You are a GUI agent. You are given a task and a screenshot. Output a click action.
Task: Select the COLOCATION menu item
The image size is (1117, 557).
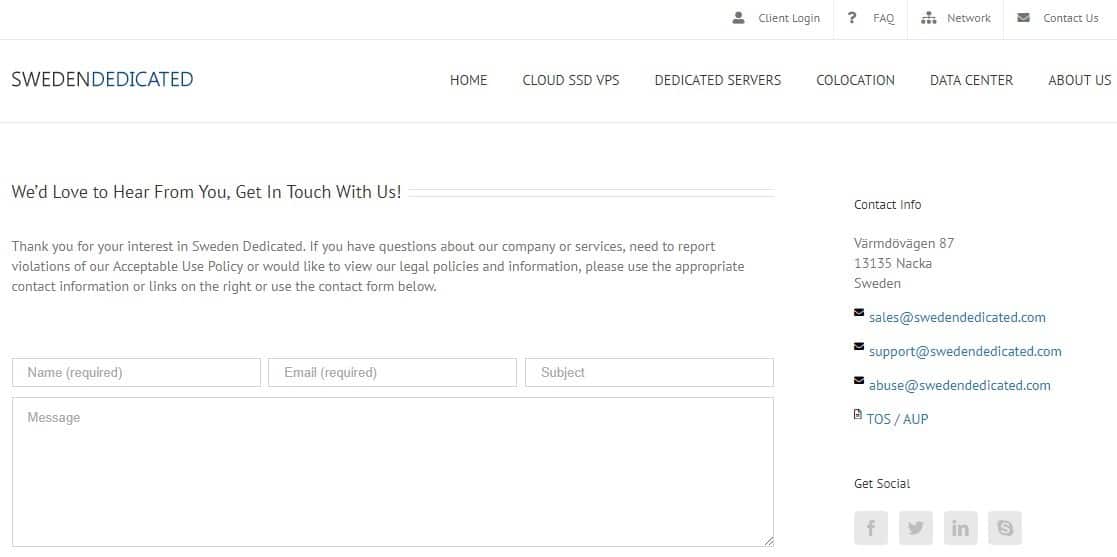[856, 80]
